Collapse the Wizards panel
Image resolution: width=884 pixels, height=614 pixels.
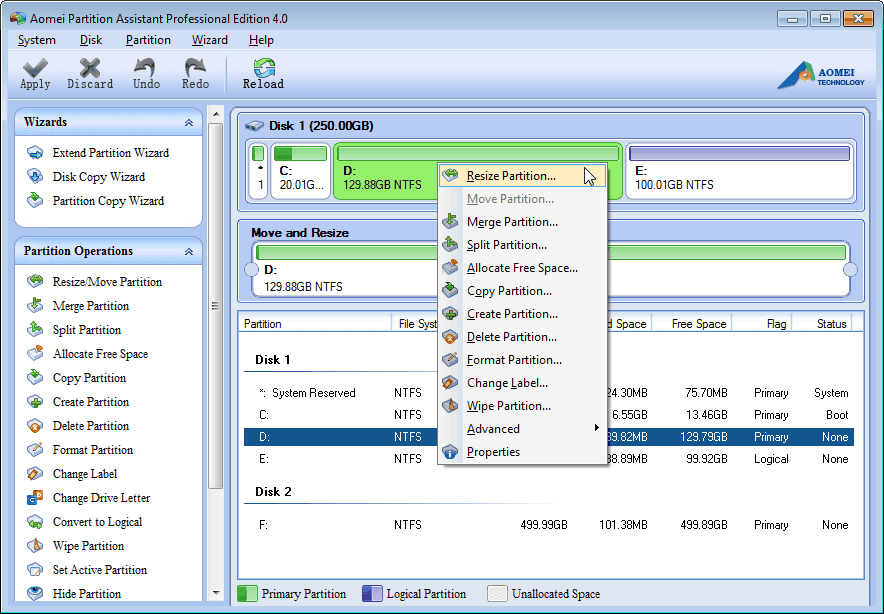coord(188,121)
